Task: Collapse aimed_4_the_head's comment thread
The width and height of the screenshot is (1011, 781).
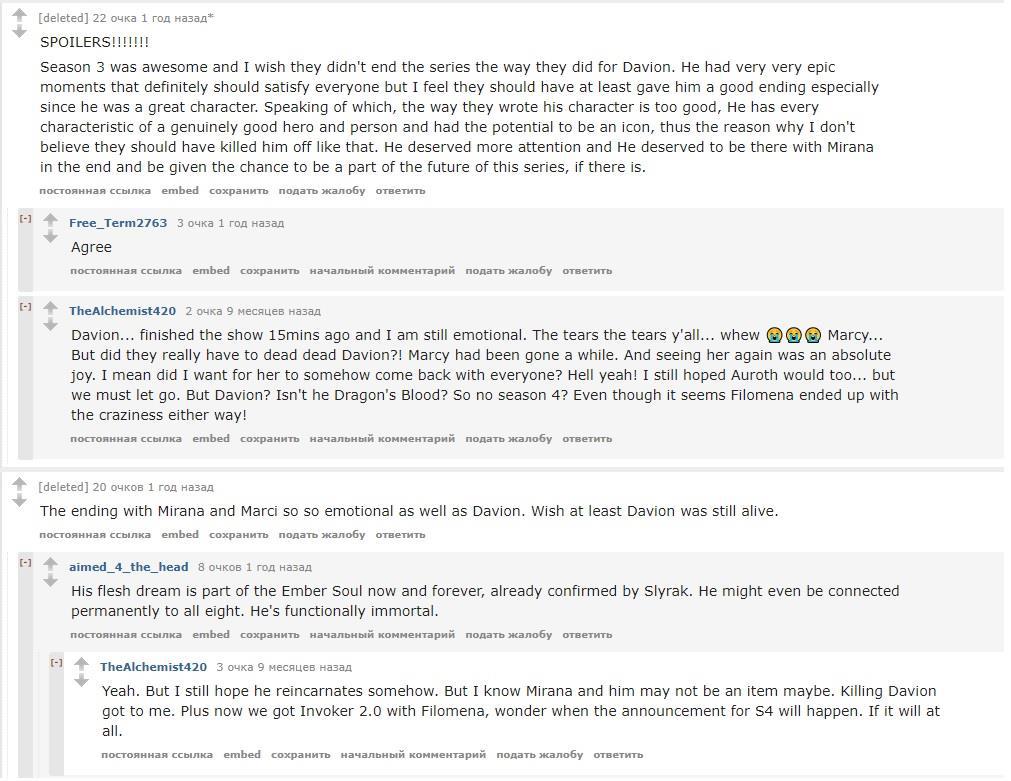Action: pyautogui.click(x=26, y=563)
